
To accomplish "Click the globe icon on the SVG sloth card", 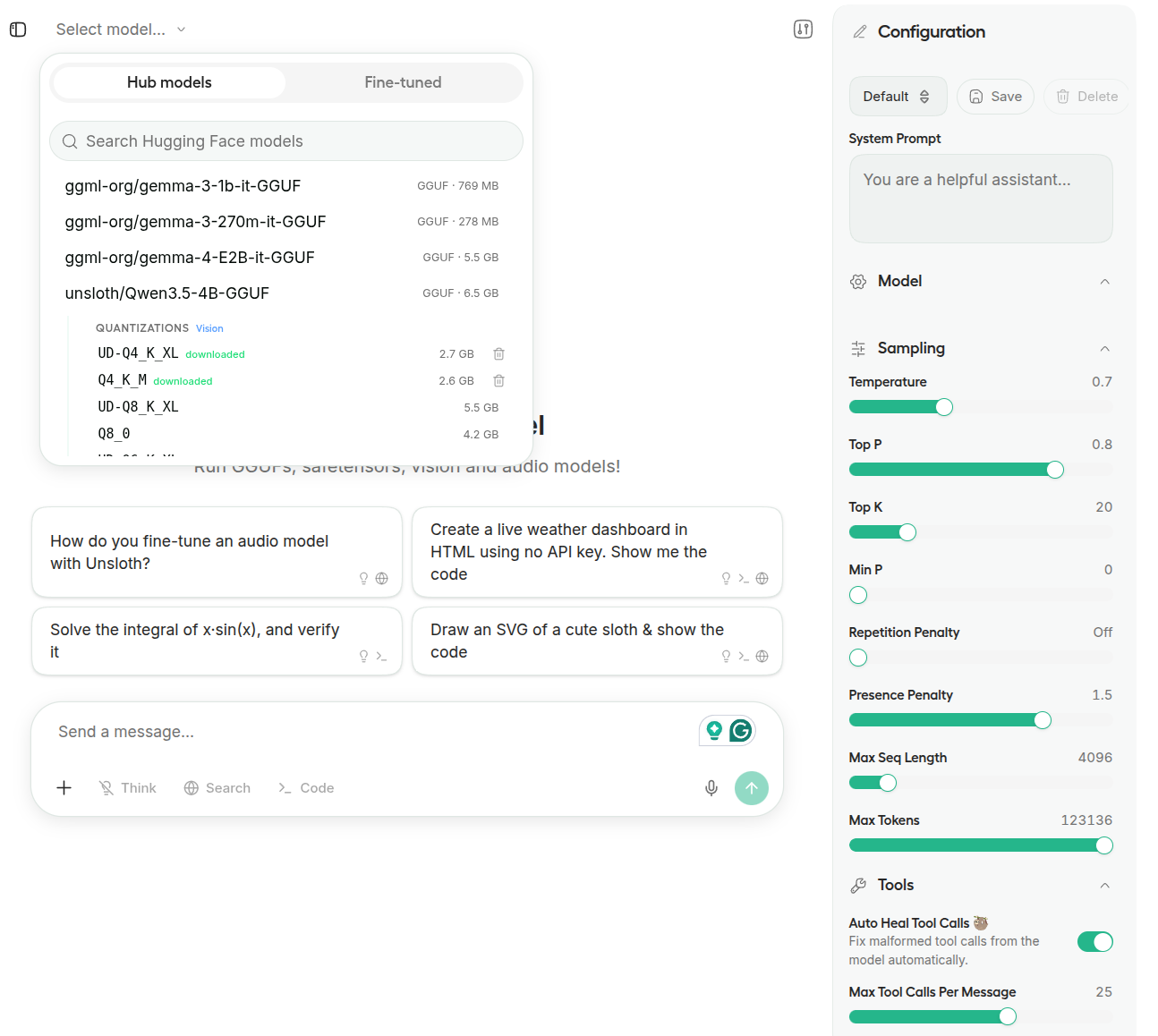I will point(762,657).
